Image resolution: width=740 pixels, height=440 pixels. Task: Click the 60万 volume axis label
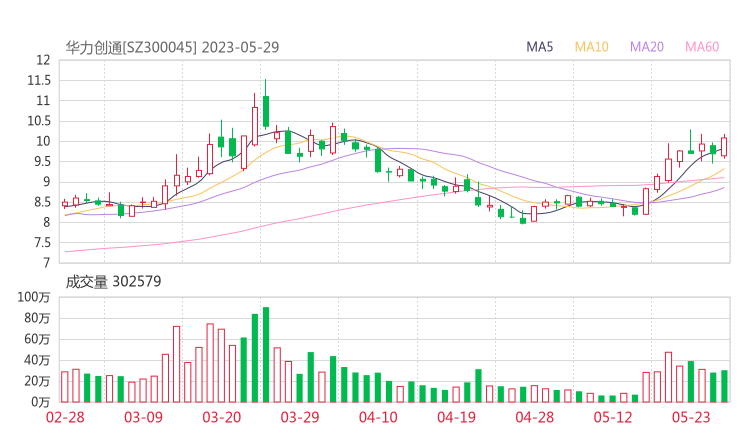pyautogui.click(x=37, y=339)
